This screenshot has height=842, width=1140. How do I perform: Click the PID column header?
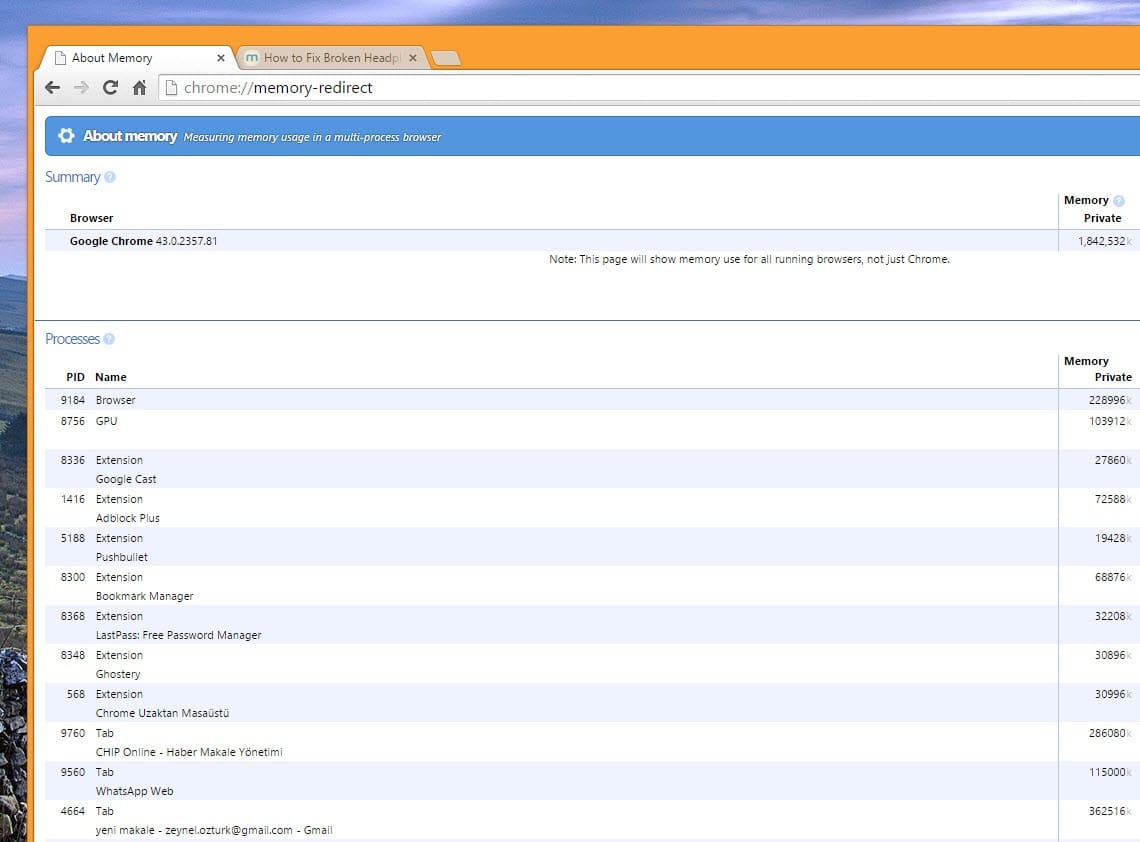click(x=76, y=377)
